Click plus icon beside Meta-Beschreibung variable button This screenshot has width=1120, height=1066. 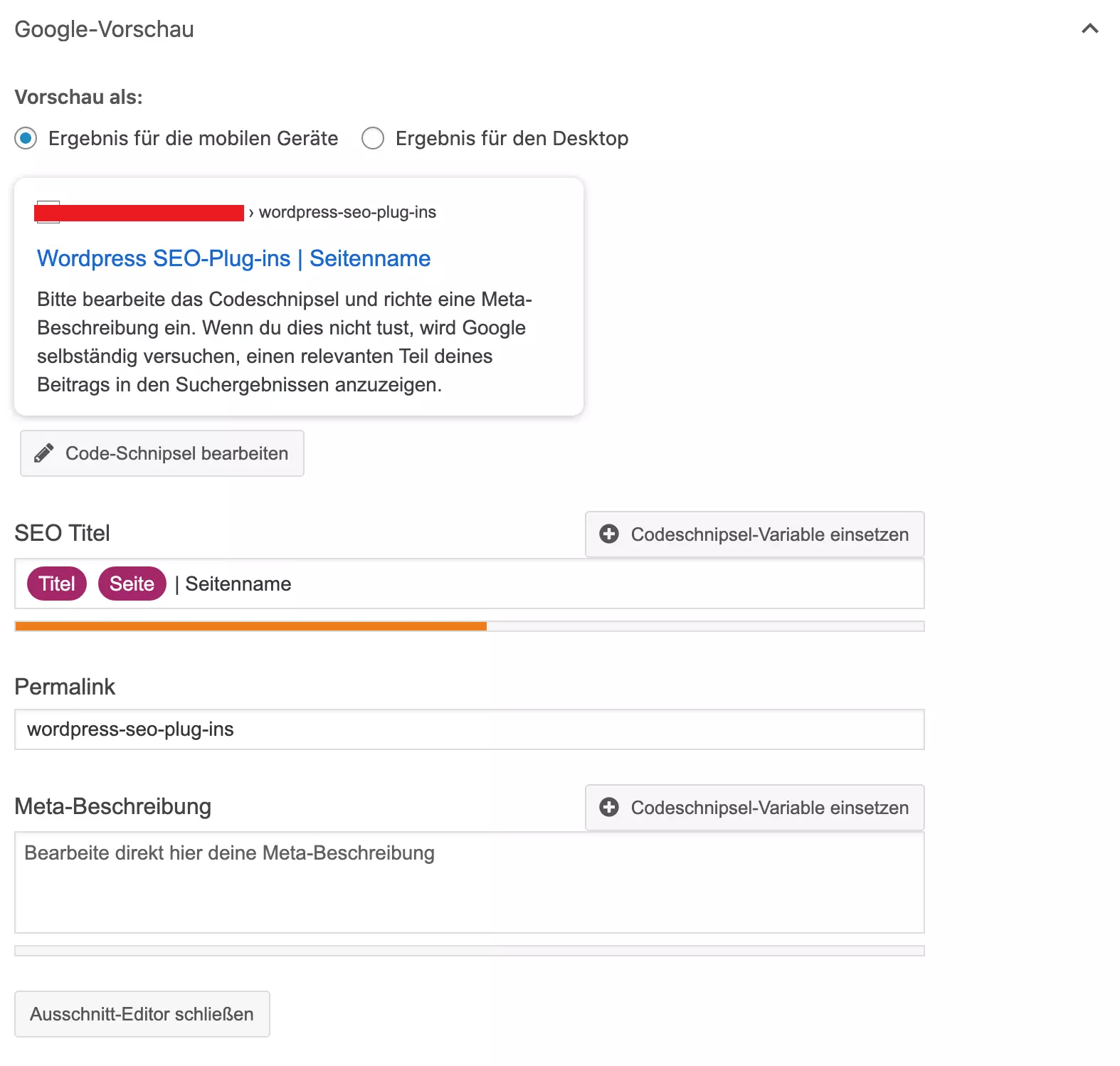[x=609, y=808]
